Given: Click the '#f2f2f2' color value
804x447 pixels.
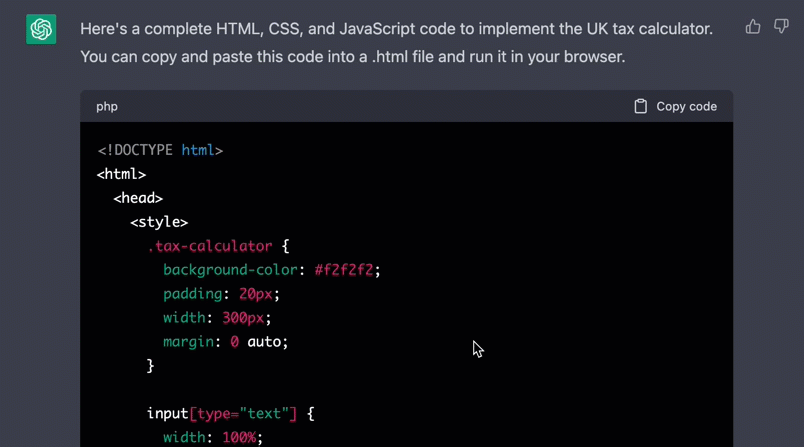Looking at the screenshot, I should pos(344,270).
